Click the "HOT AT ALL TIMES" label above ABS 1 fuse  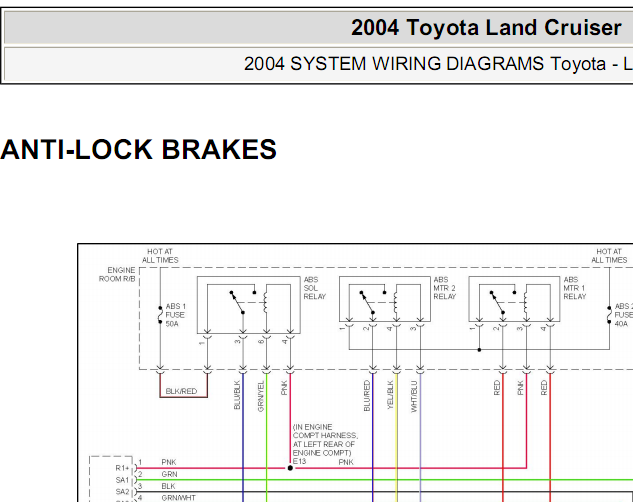pyautogui.click(x=160, y=256)
